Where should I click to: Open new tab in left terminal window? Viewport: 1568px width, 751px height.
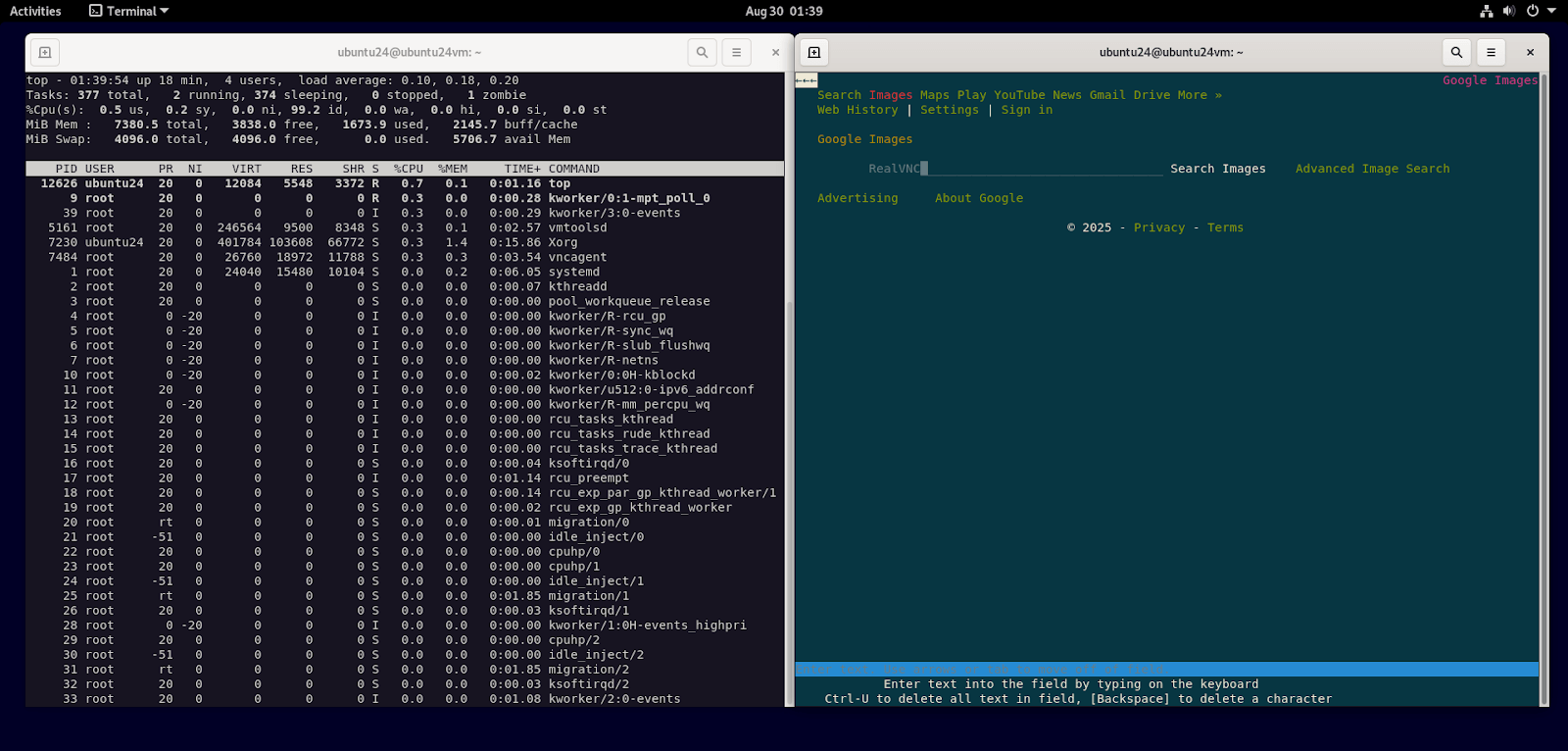pyautogui.click(x=45, y=53)
